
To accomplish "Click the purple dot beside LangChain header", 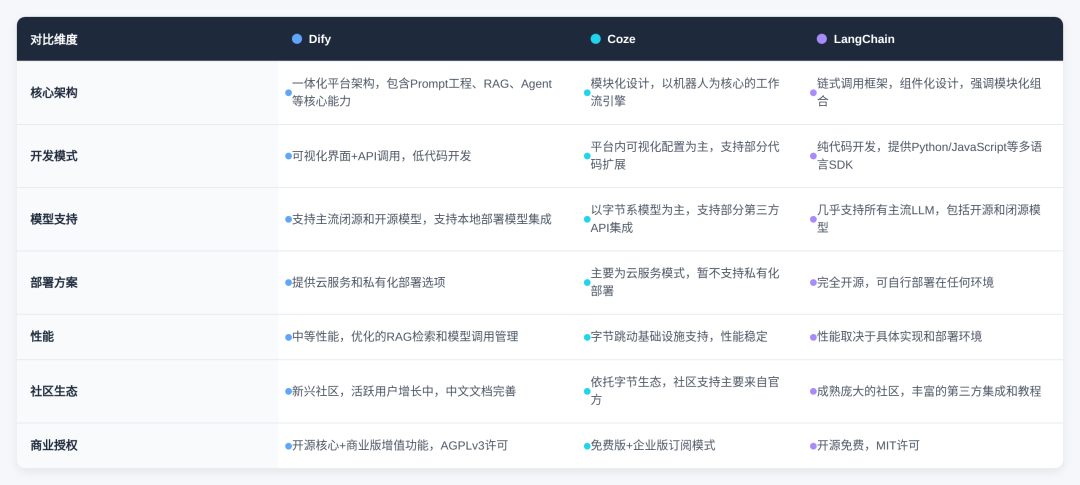I will click(822, 39).
